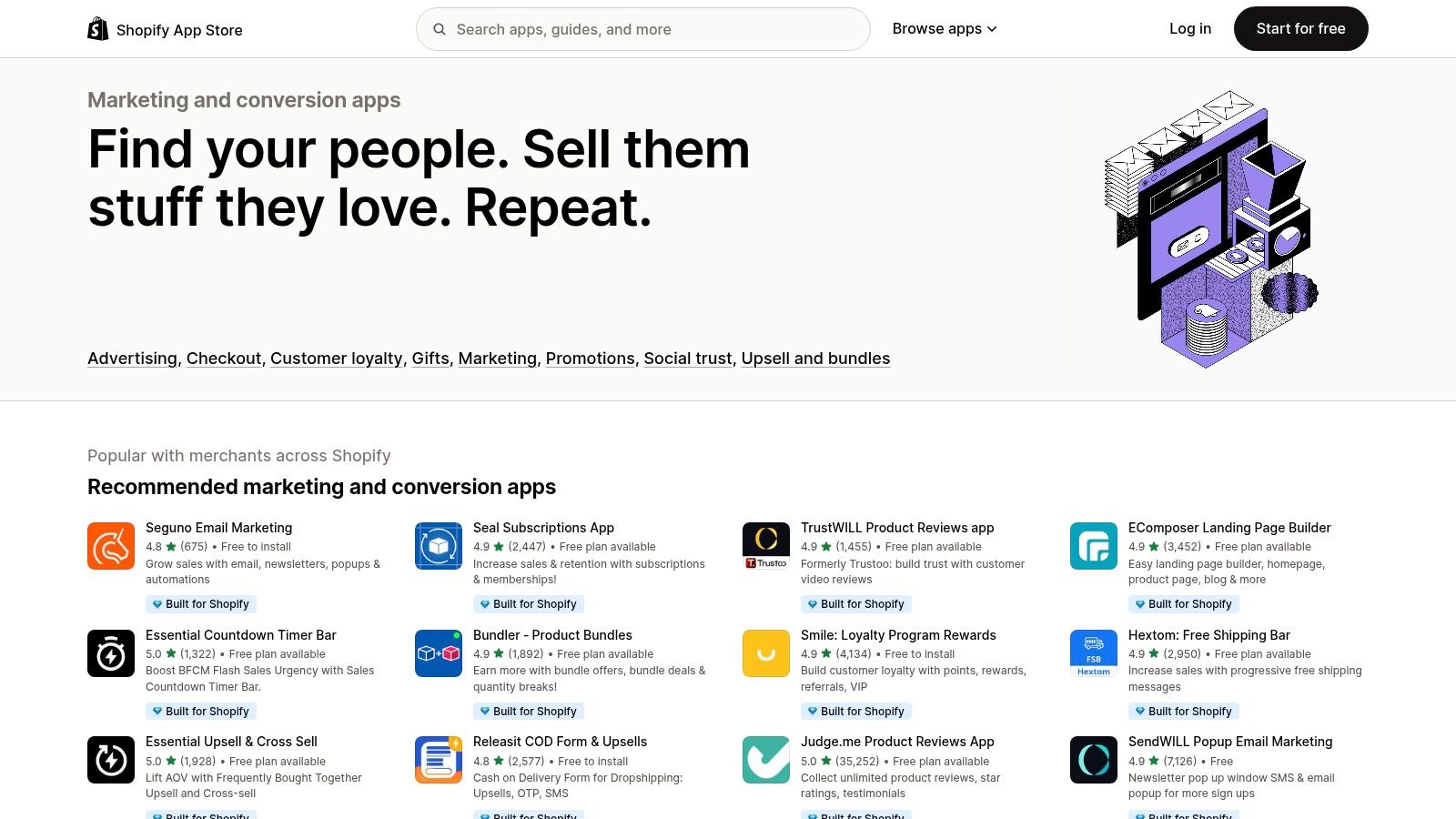The height and width of the screenshot is (819, 1456).
Task: Open the EComposer Landing Page Builder icon
Action: (x=1093, y=546)
